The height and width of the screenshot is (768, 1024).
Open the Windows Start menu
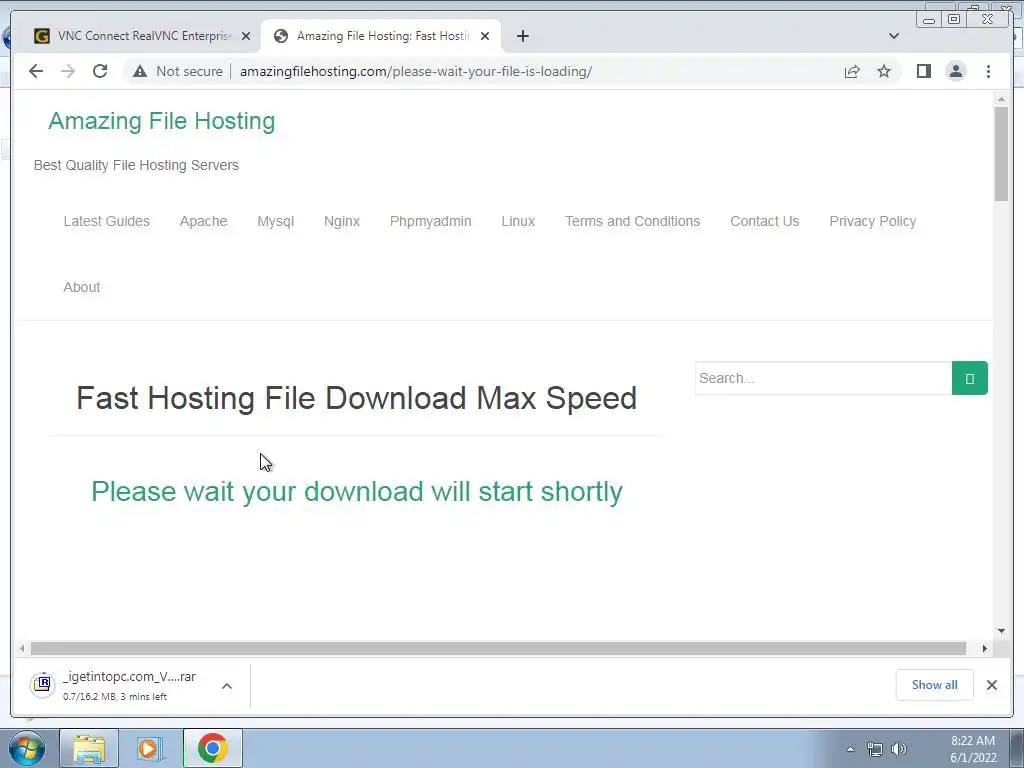[27, 748]
